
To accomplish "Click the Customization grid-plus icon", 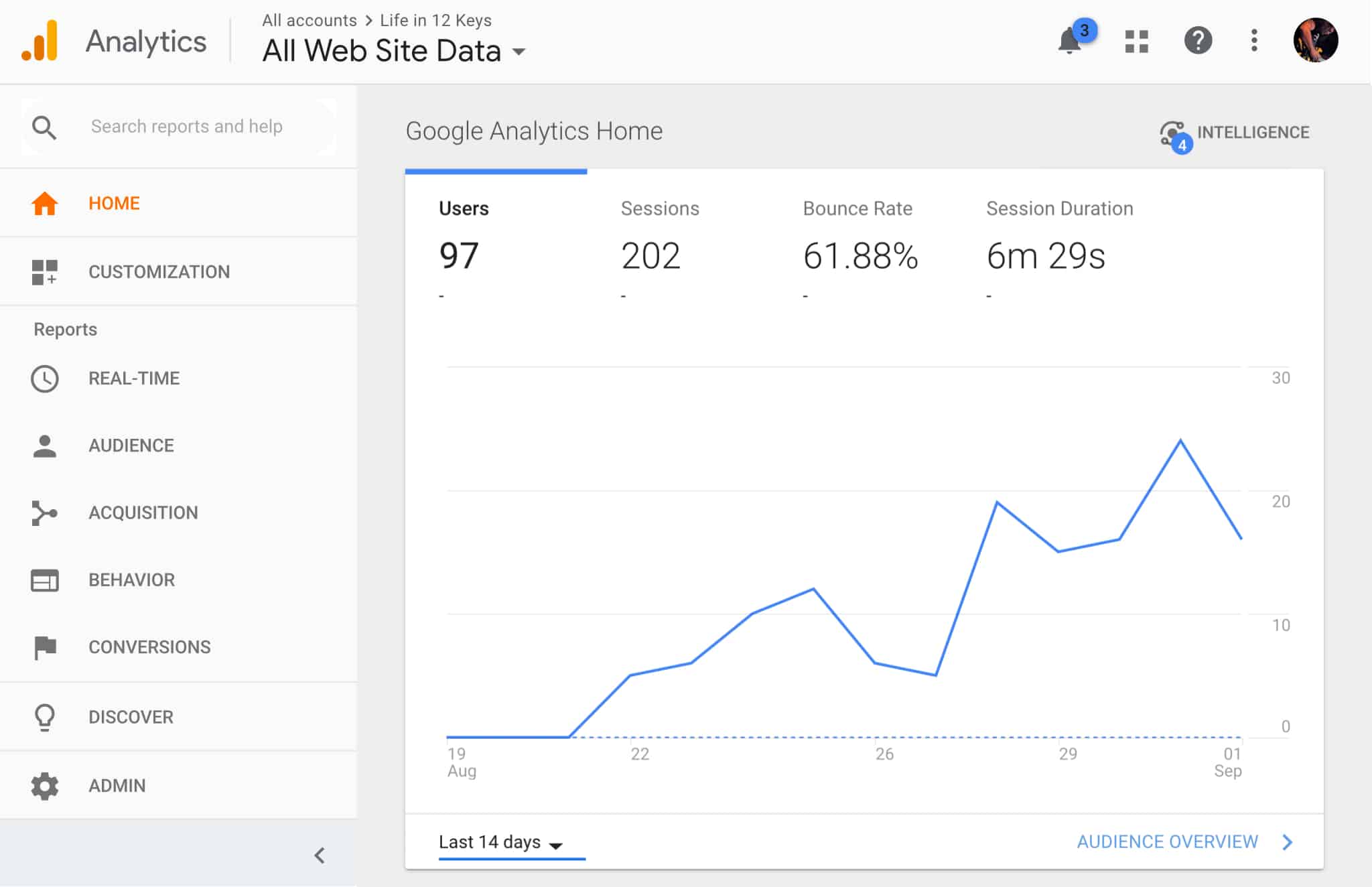I will 45,272.
